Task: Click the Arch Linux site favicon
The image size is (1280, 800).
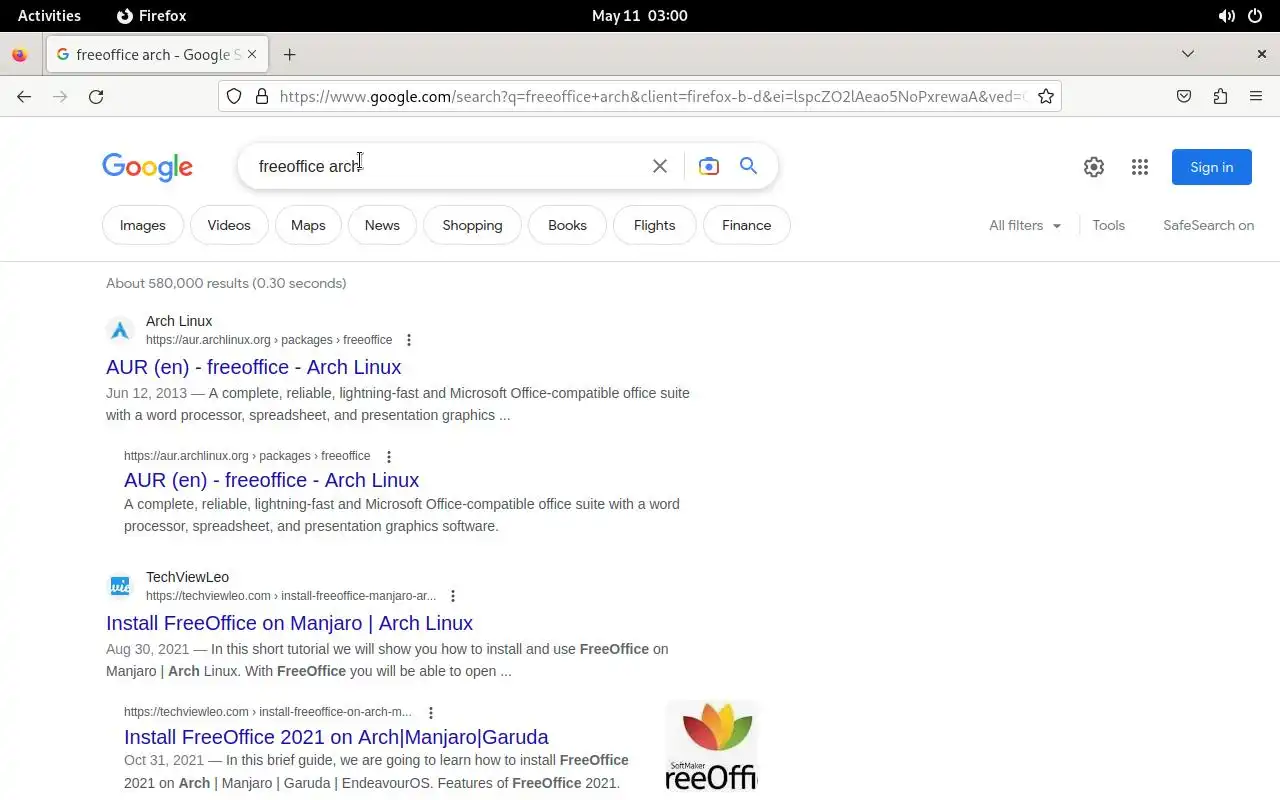Action: point(120,330)
